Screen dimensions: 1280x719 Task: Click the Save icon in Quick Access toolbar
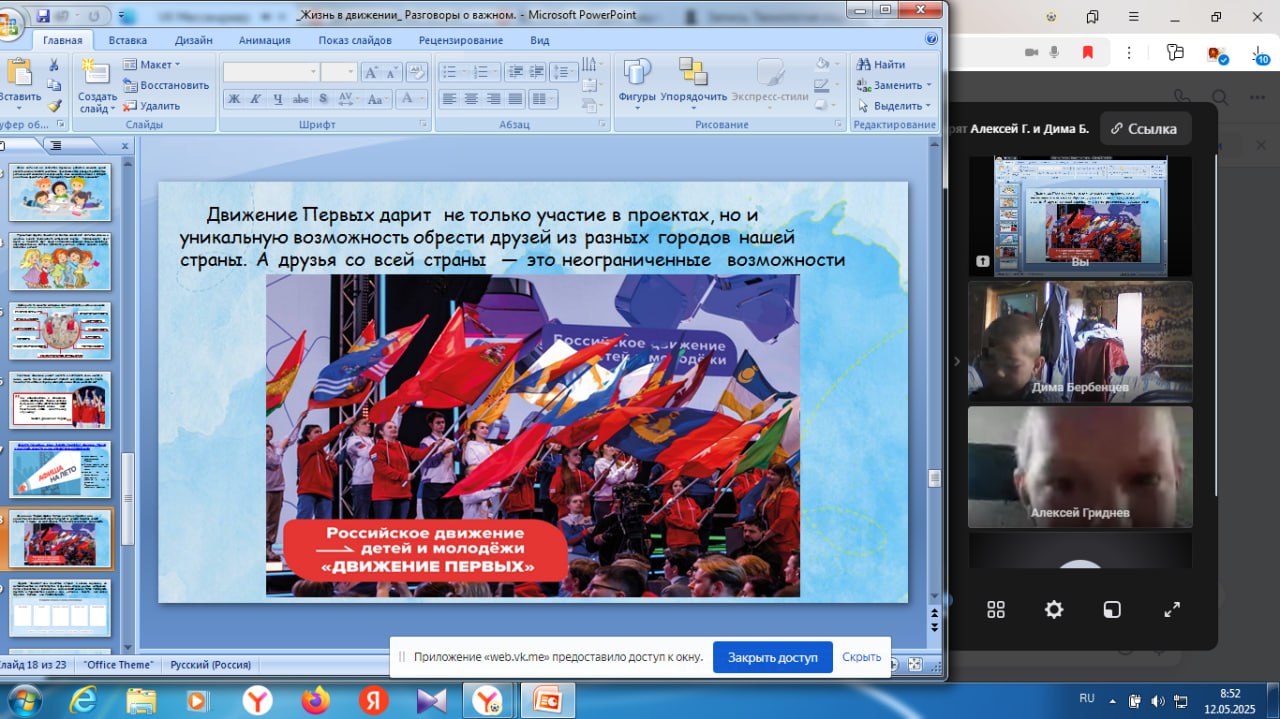[x=43, y=17]
